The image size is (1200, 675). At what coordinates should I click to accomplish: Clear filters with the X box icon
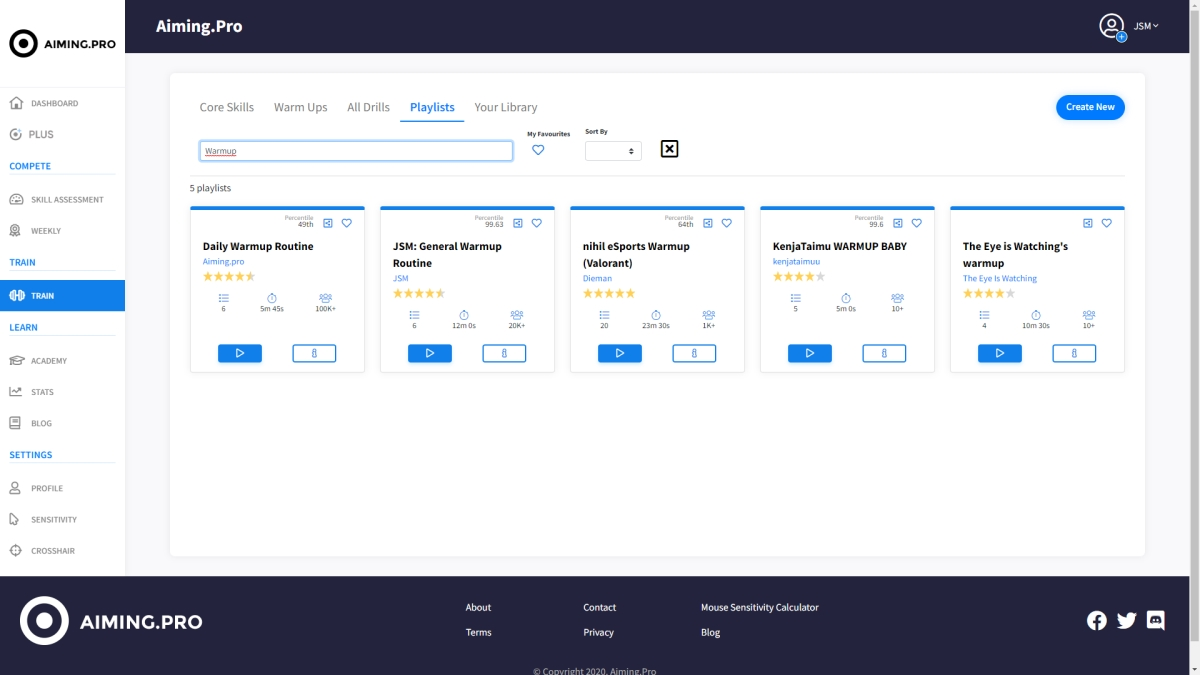tap(669, 149)
